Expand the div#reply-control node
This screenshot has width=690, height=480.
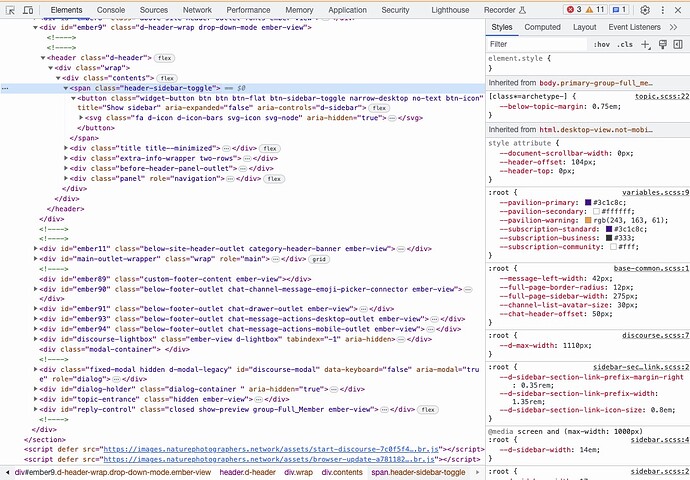coord(36,410)
